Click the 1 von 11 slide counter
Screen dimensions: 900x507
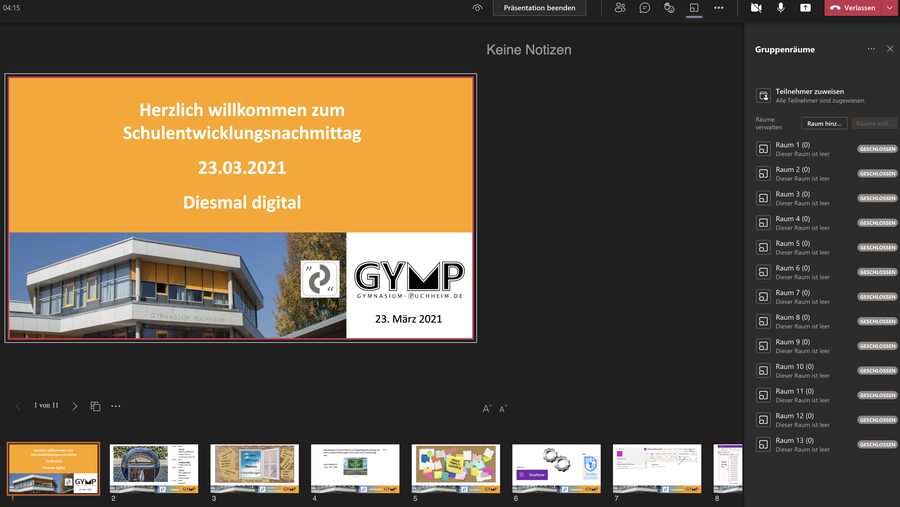[46, 405]
